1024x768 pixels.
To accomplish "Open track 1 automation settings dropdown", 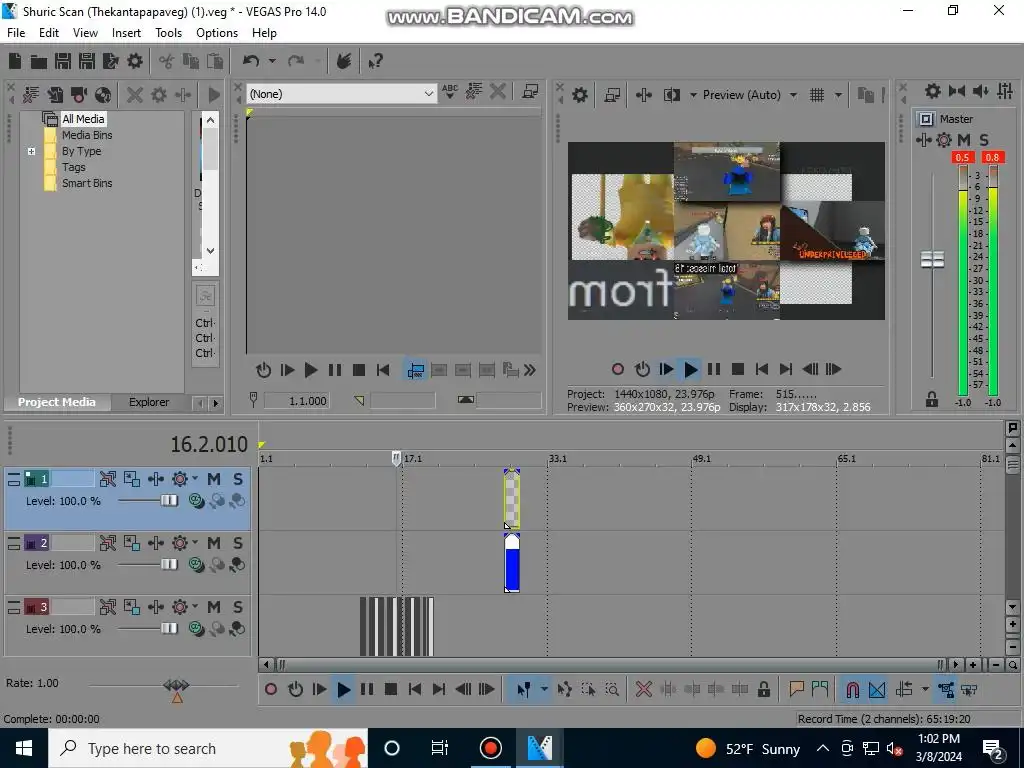I will pos(195,479).
